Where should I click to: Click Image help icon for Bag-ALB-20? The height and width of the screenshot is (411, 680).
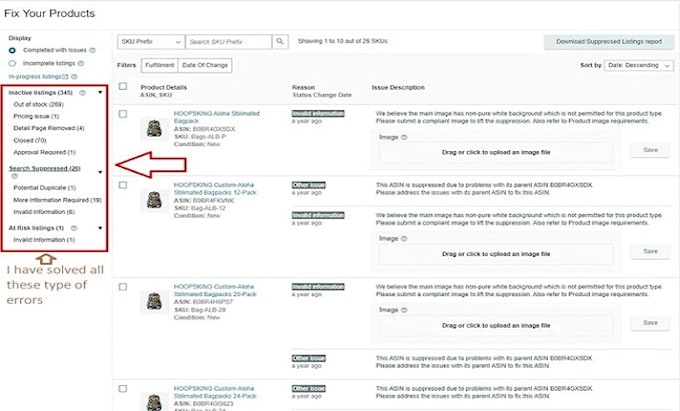click(404, 310)
